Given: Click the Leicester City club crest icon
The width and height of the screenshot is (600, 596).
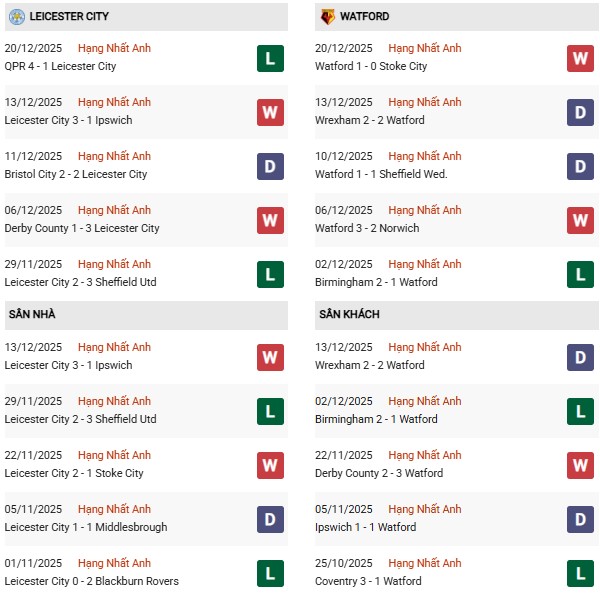Looking at the screenshot, I should point(16,17).
